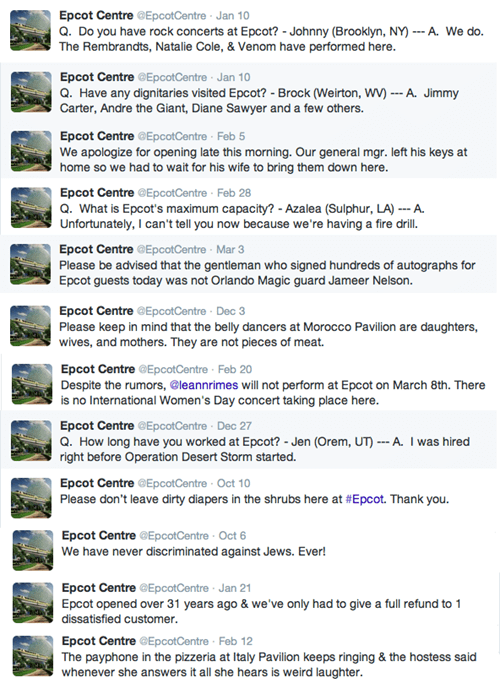Viewport: 500px width, 694px height.
Task: Click the Dec 3 tweet timestamp
Action: click(x=231, y=311)
